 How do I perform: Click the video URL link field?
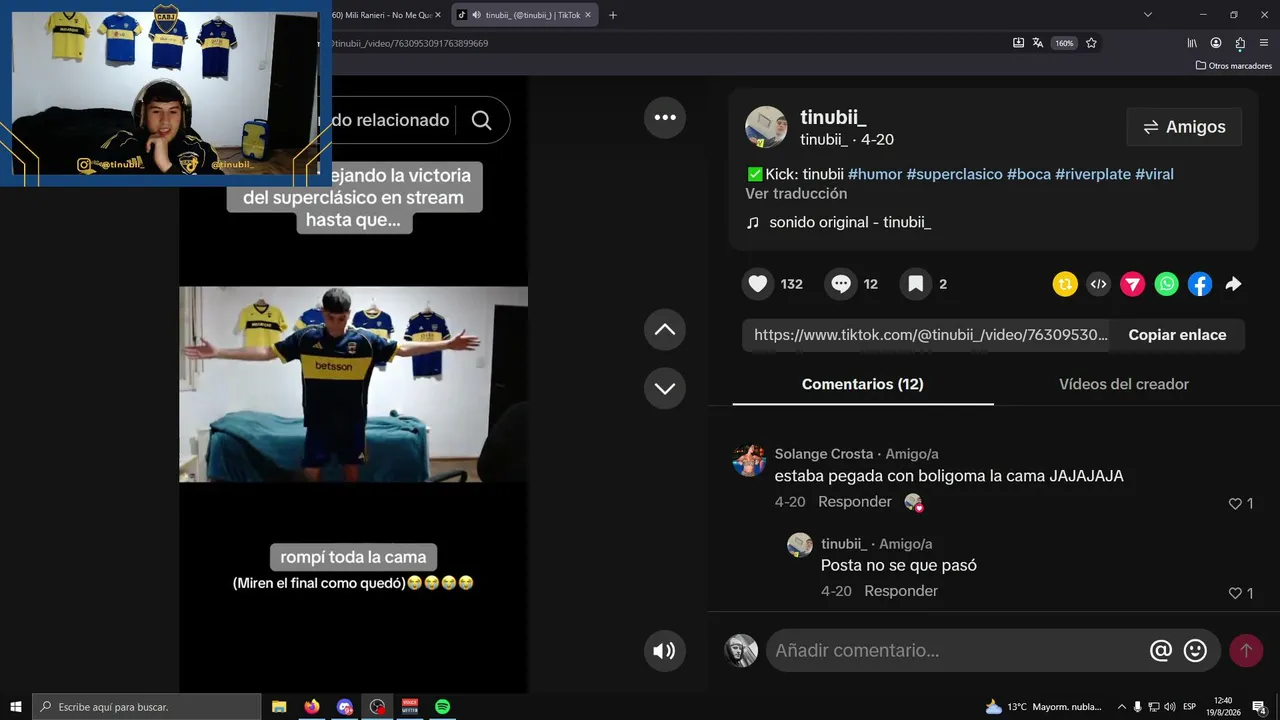pos(930,335)
